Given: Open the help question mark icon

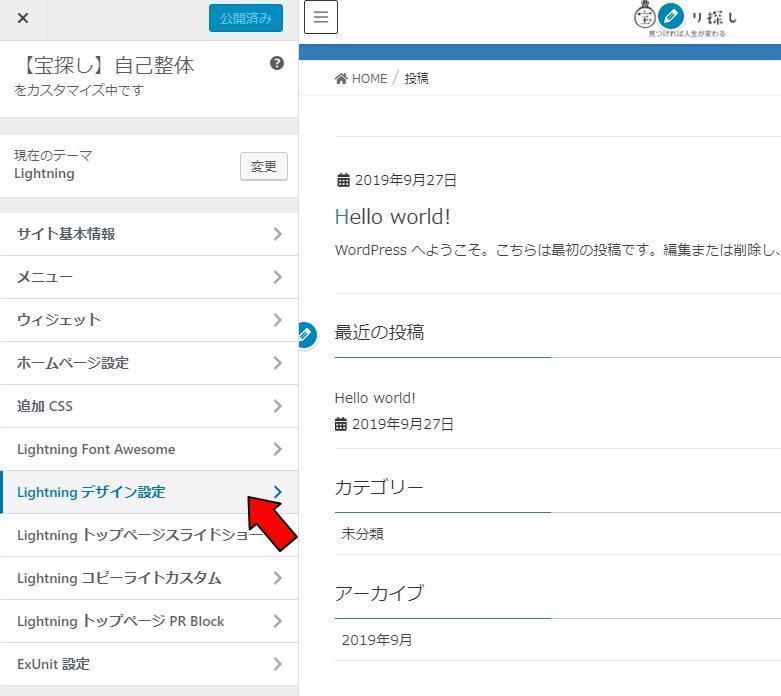Looking at the screenshot, I should tap(277, 63).
